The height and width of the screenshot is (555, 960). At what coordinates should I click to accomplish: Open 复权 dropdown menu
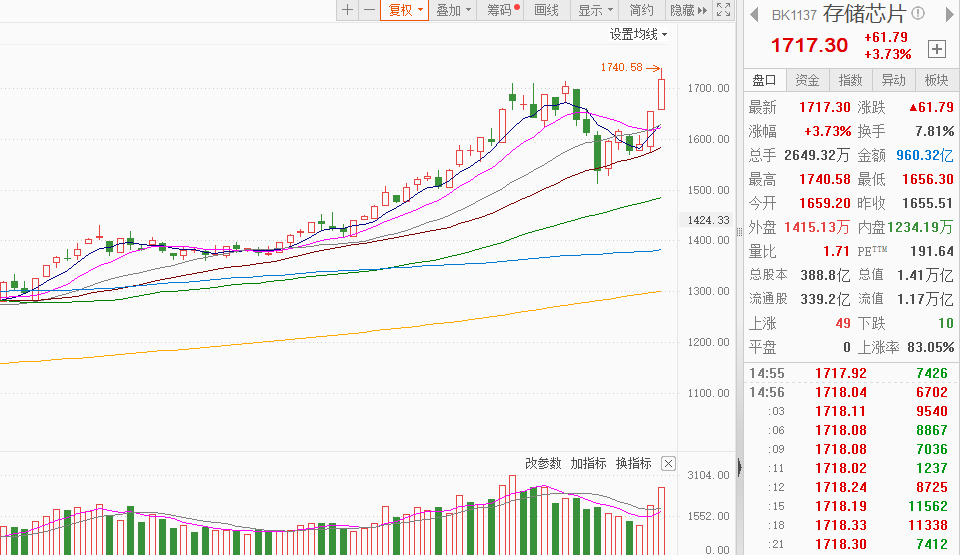(406, 10)
